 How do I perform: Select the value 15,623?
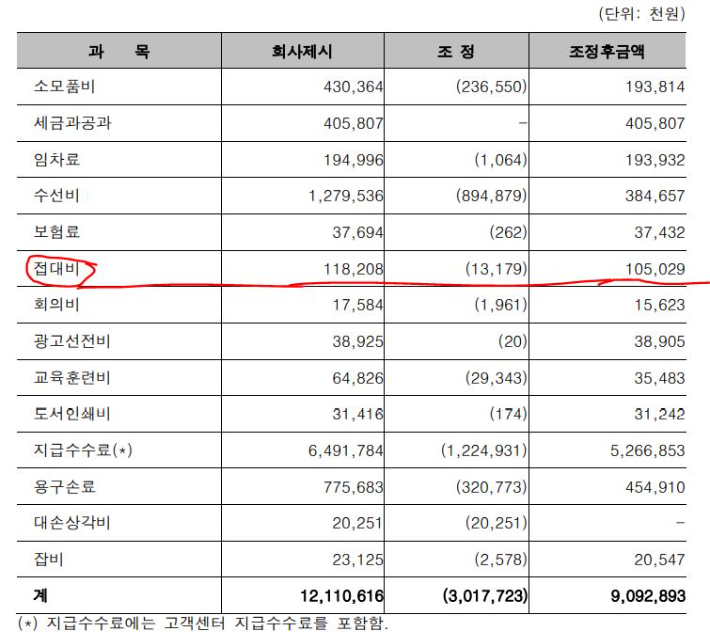659,305
